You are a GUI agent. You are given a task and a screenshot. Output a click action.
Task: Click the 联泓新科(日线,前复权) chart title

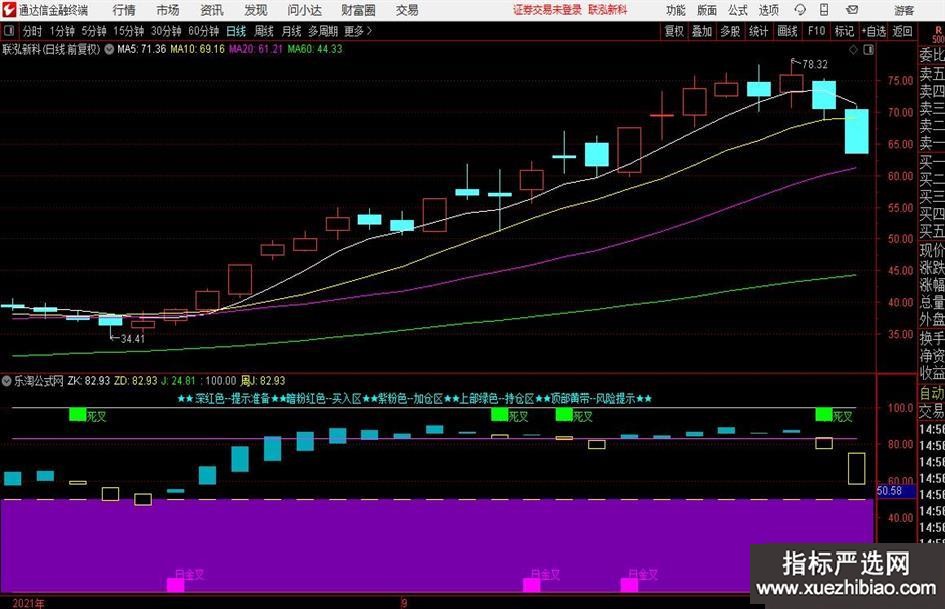point(51,49)
